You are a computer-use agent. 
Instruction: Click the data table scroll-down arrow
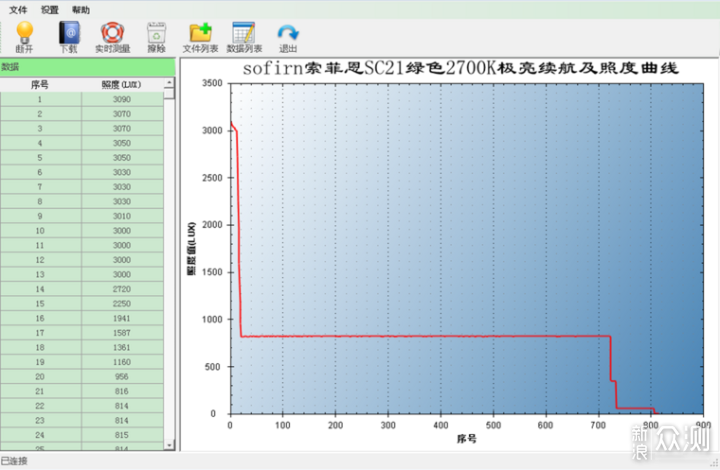[x=169, y=445]
